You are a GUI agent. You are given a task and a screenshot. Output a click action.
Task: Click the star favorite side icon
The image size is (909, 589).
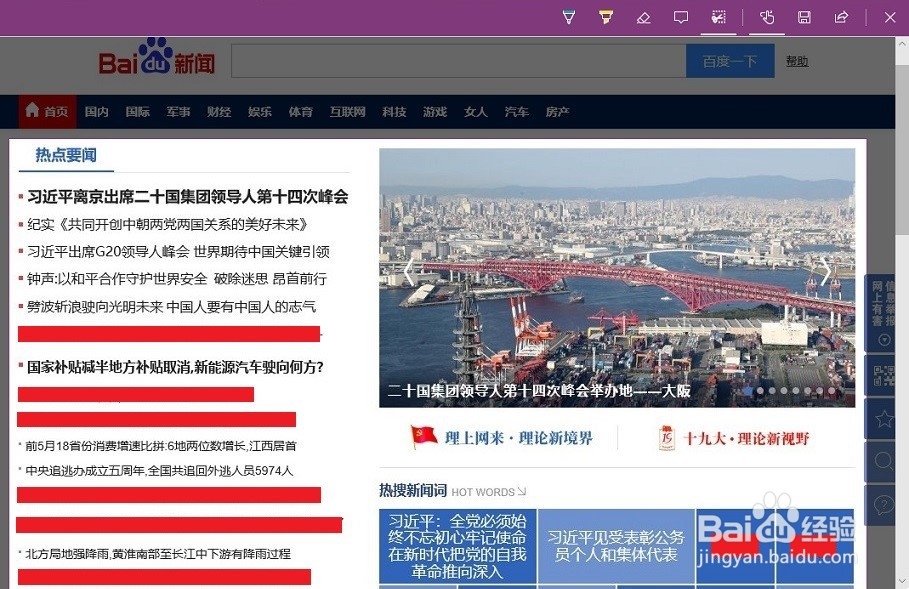[883, 419]
